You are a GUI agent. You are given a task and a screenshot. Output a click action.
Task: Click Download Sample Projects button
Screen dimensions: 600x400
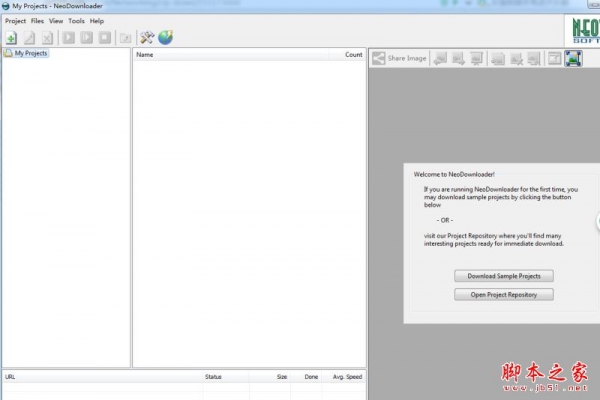504,276
